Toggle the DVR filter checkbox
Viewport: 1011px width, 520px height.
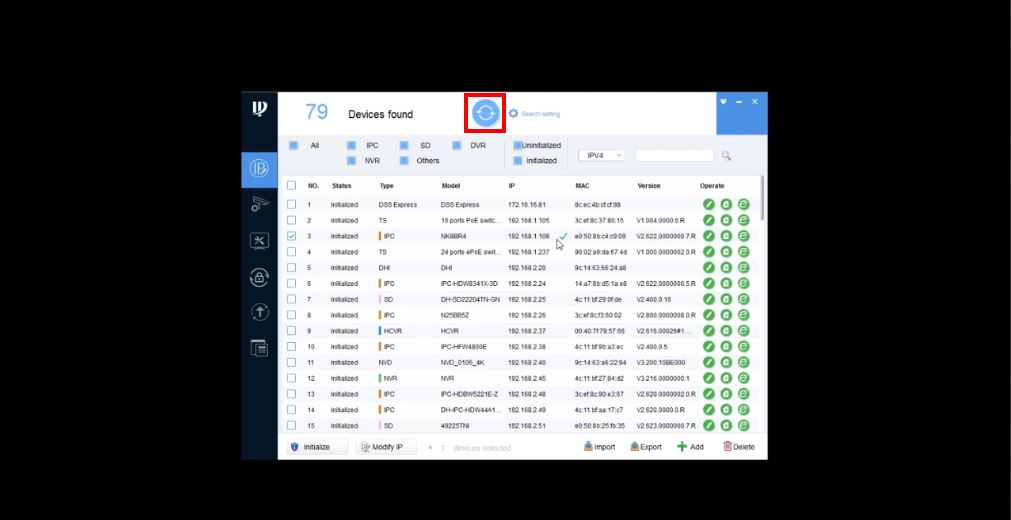[456, 146]
